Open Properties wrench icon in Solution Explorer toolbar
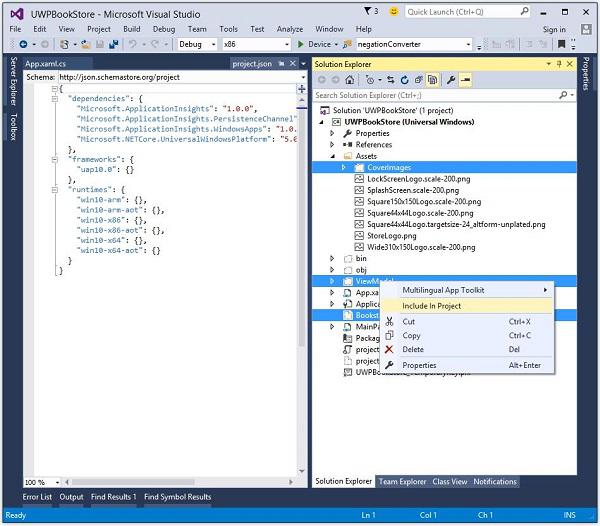Screen dimensions: 600x526 pos(451,79)
